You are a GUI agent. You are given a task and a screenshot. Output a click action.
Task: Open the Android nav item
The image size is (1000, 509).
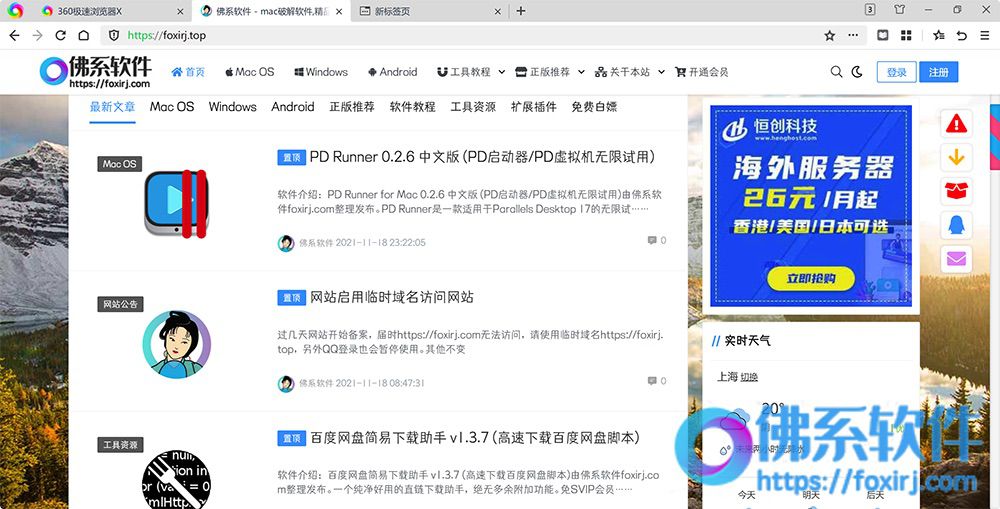(x=392, y=72)
